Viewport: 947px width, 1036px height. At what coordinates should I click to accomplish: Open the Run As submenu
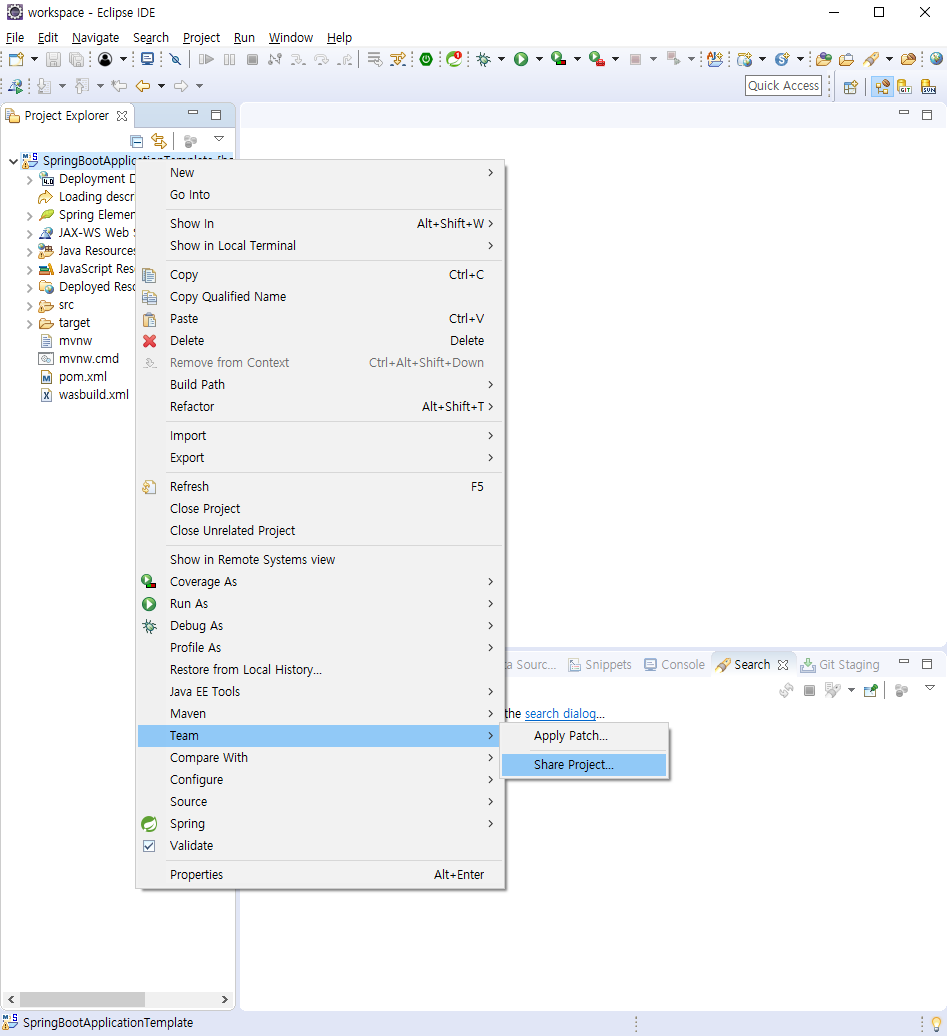[320, 604]
